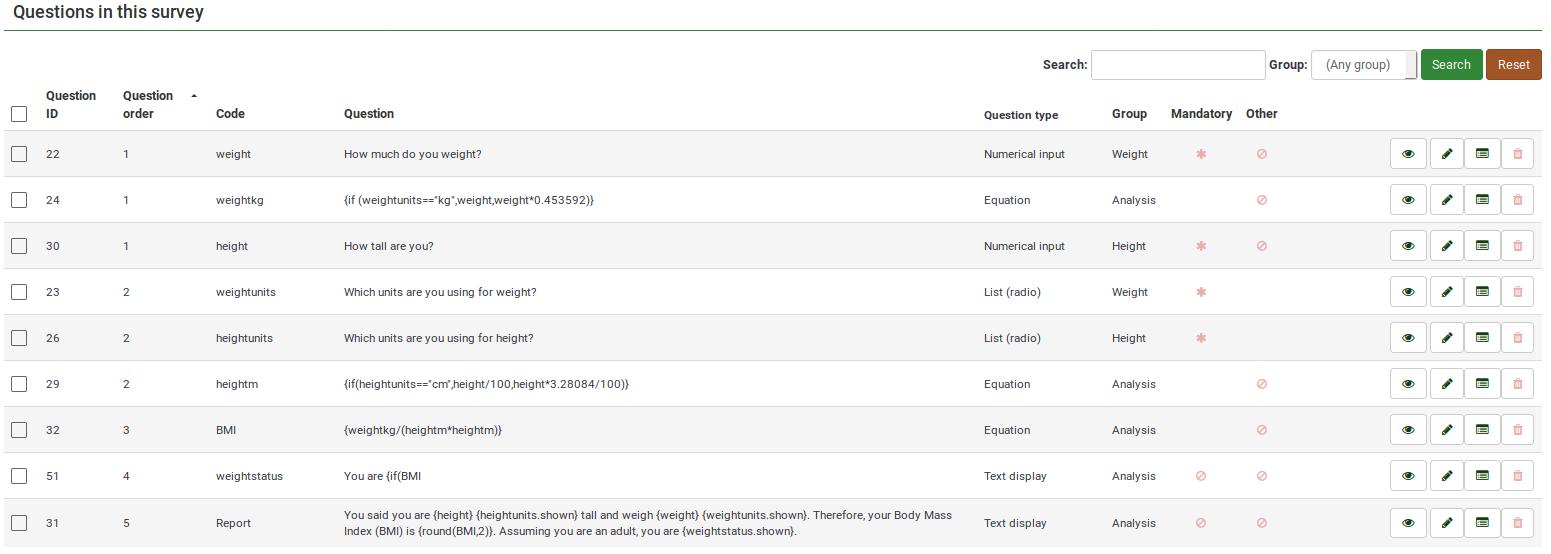Click the Reset button

tap(1513, 65)
